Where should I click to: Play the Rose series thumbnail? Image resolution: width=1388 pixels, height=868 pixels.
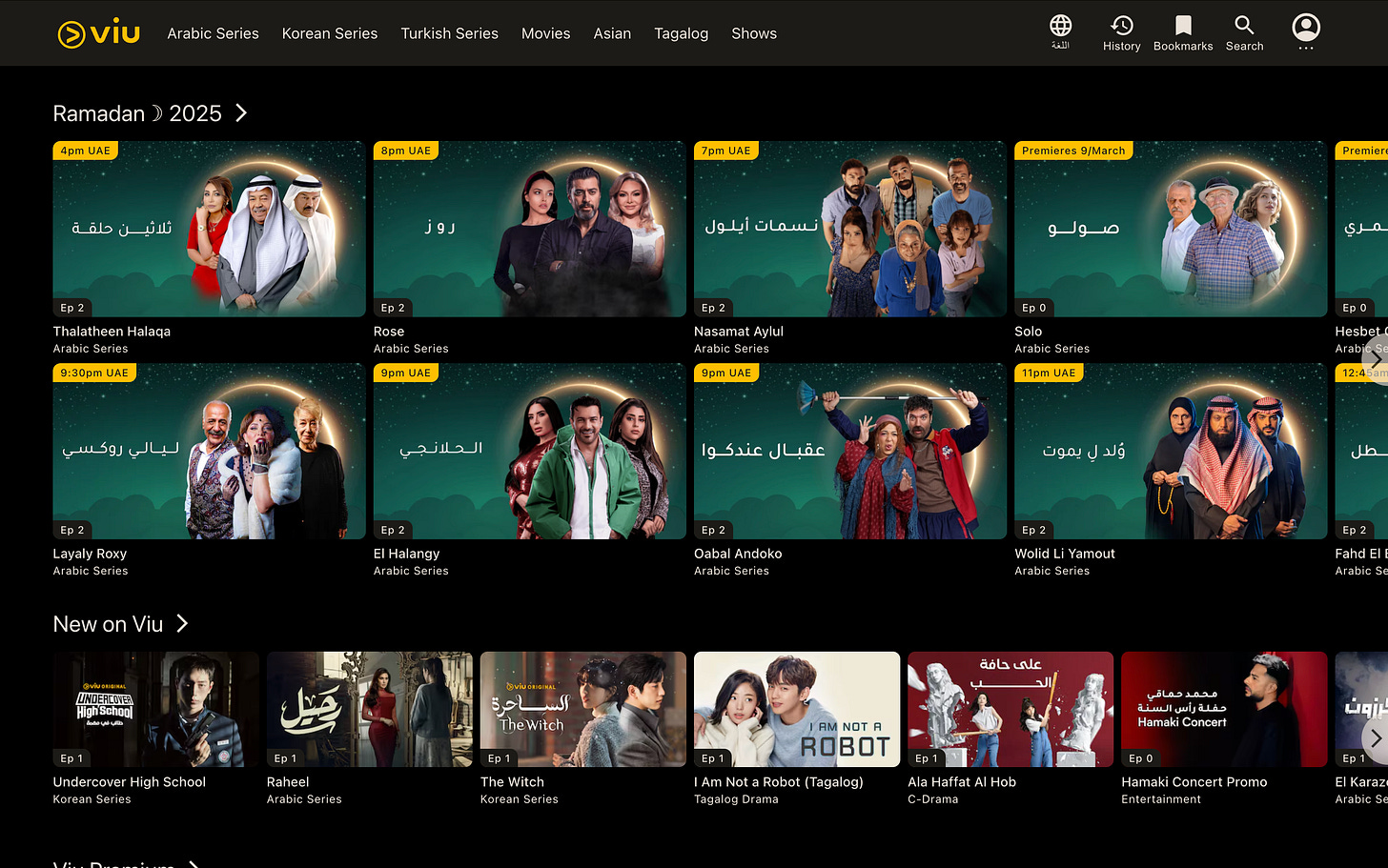(529, 229)
